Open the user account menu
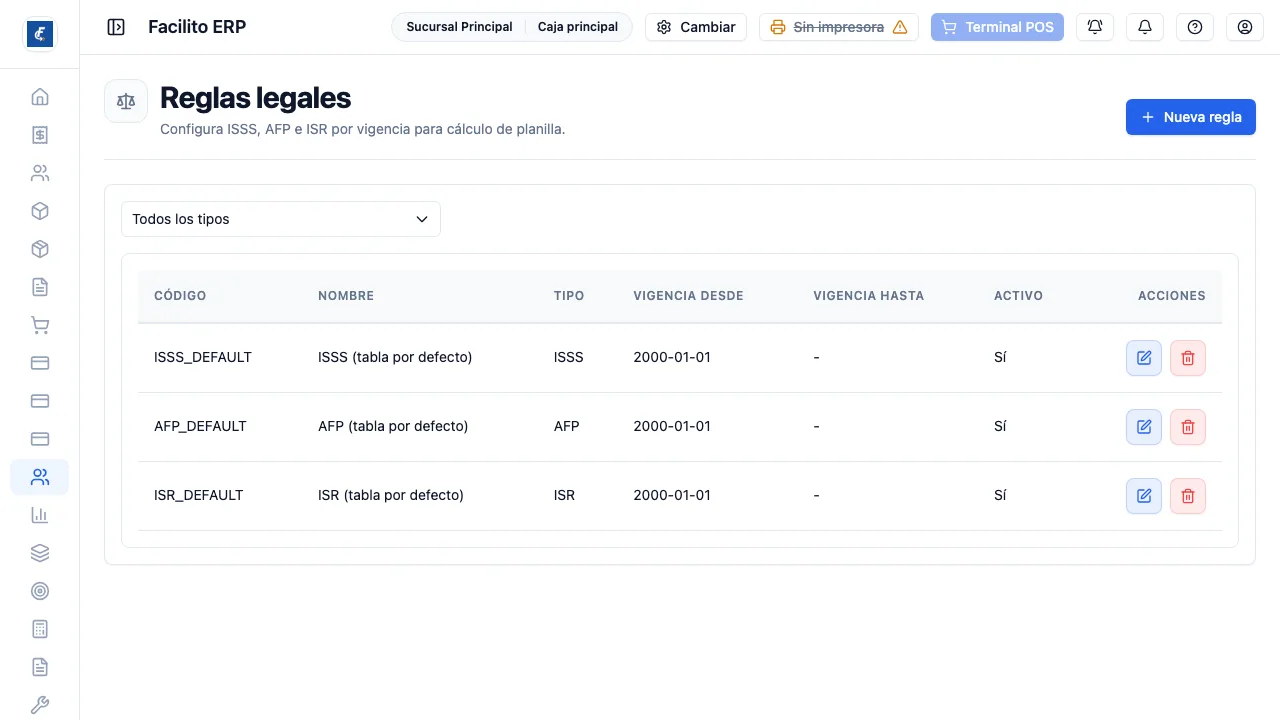The height and width of the screenshot is (720, 1280). (1245, 27)
